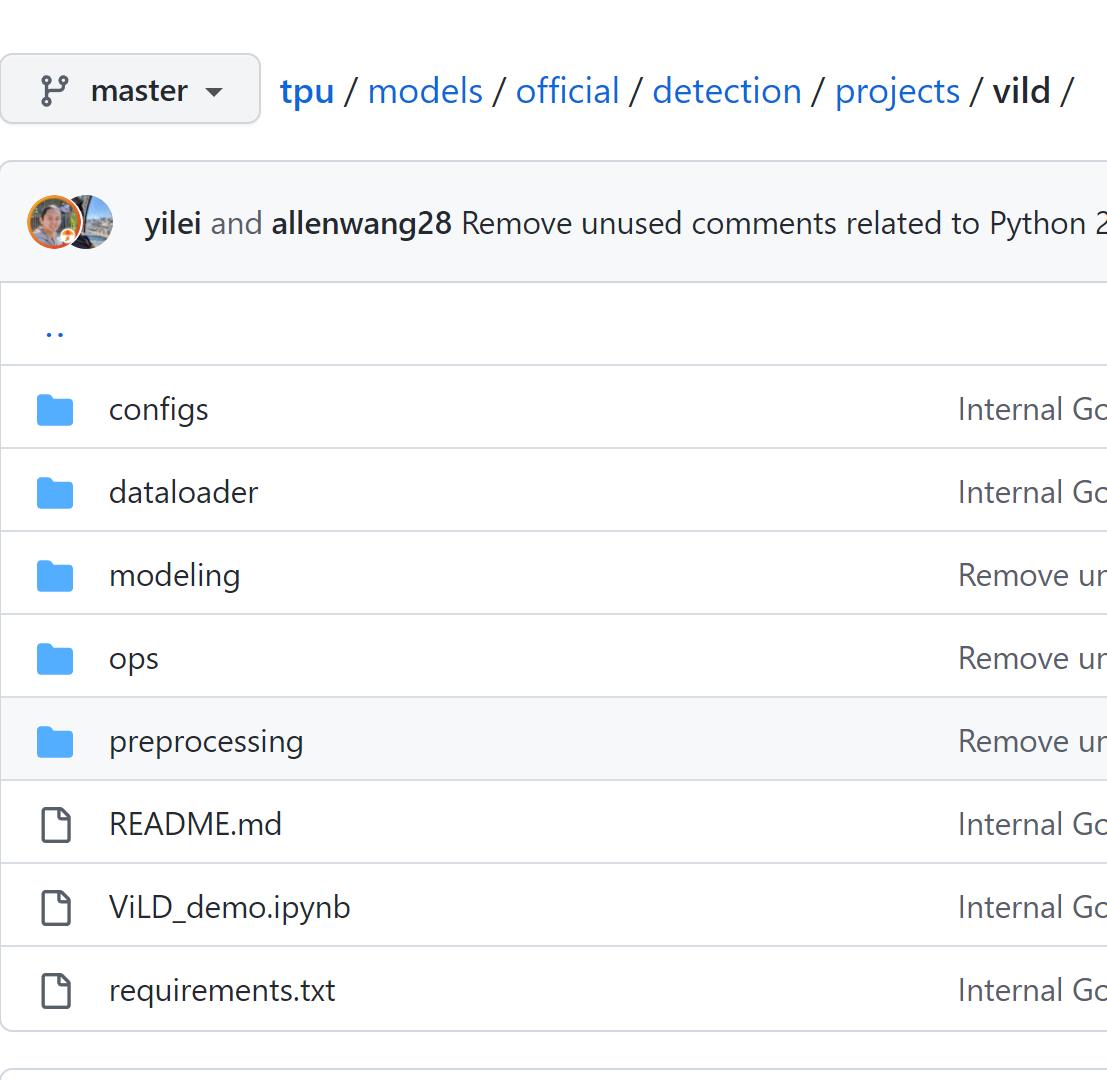Image resolution: width=1107 pixels, height=1080 pixels.
Task: Open yilei's user profile link
Action: (x=172, y=223)
